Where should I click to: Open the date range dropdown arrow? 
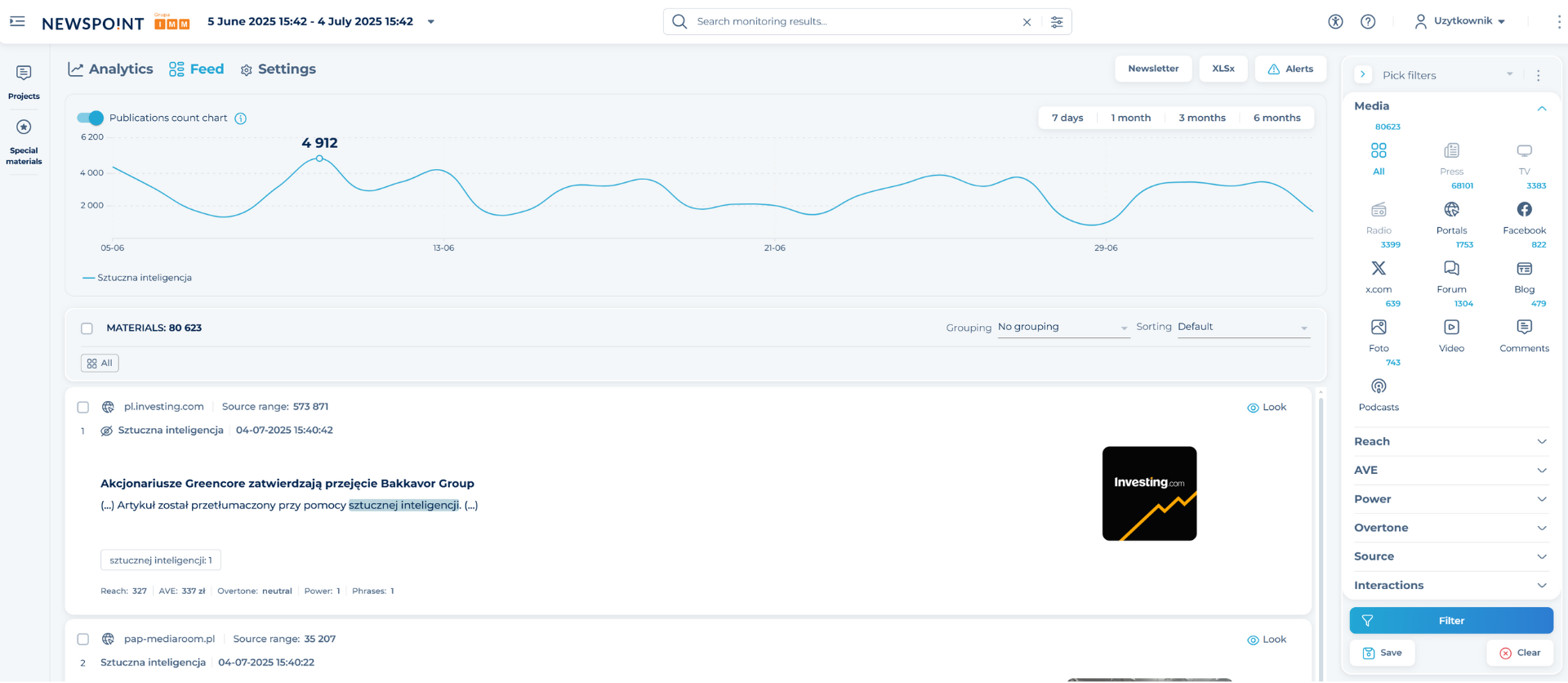pos(431,22)
